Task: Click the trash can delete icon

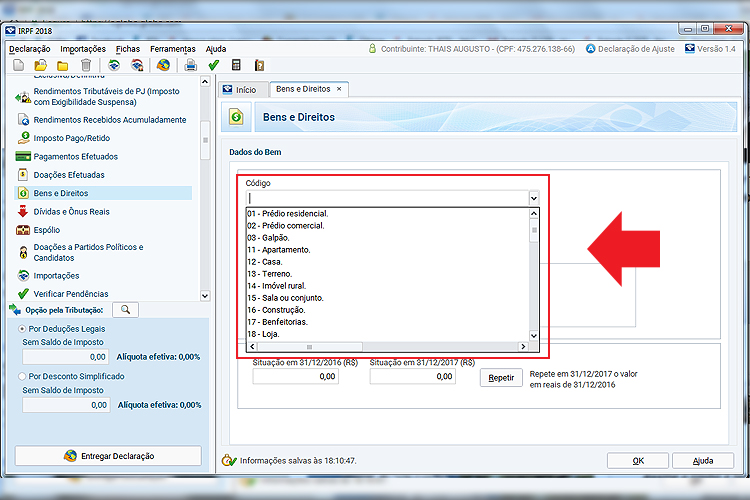Action: tap(86, 65)
